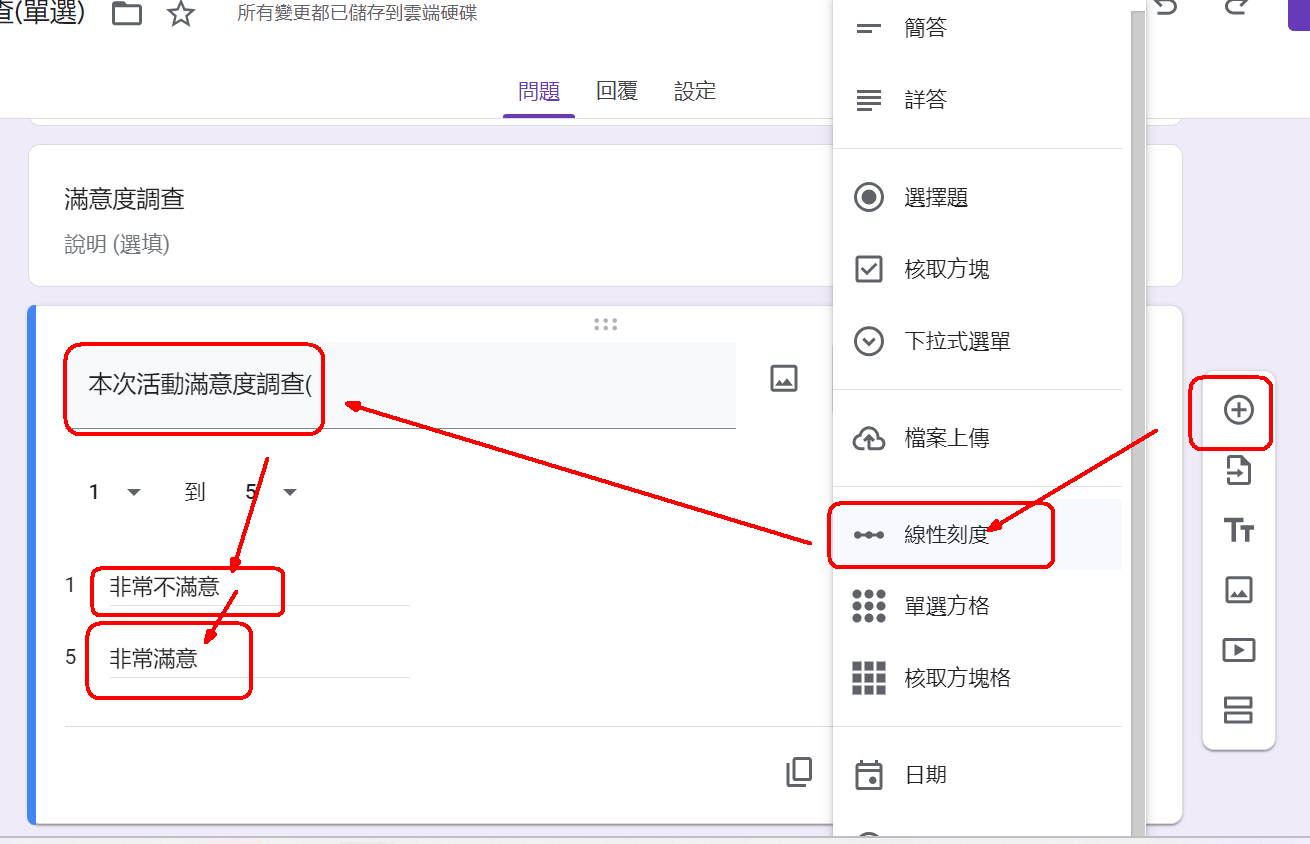Open the scale minimum value dropdown

[x=115, y=492]
